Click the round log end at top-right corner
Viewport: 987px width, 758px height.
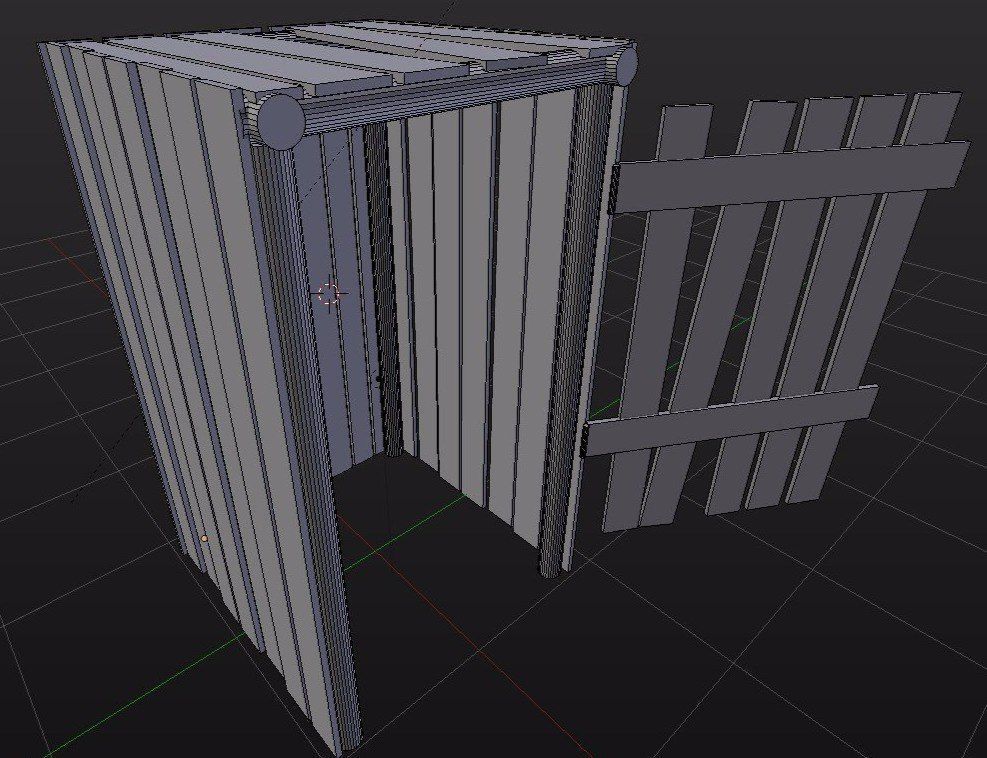click(x=626, y=65)
